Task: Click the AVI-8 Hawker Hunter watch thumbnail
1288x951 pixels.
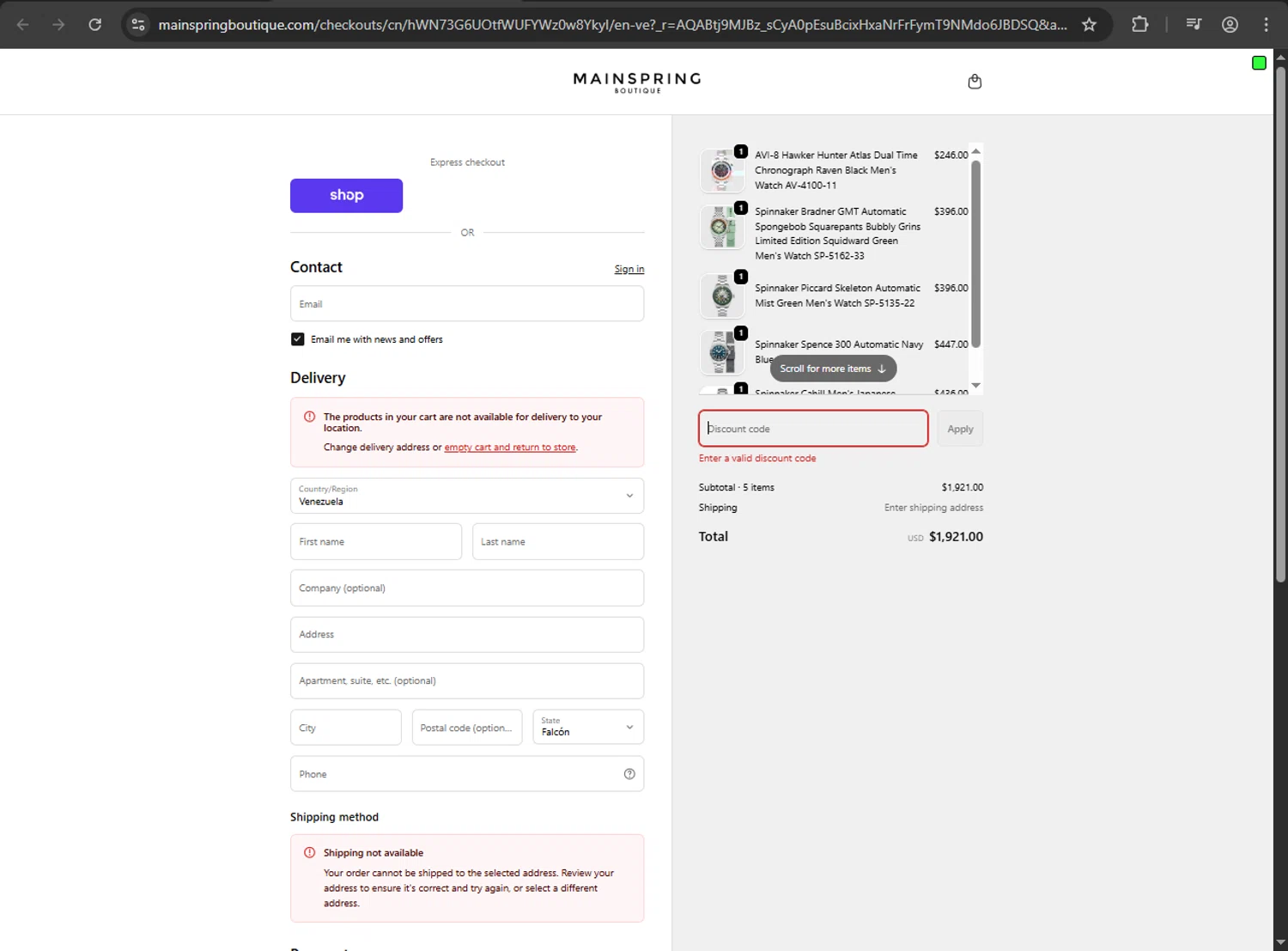Action: pyautogui.click(x=722, y=170)
